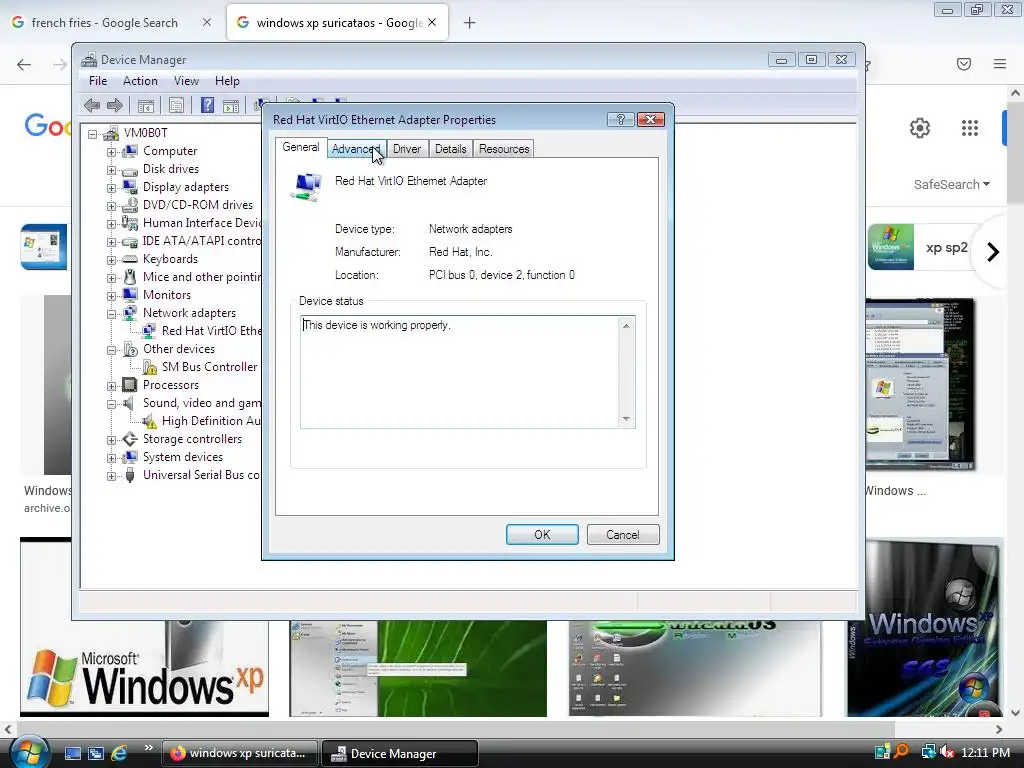Viewport: 1024px width, 768px height.
Task: Expand the Computer tree node
Action: [x=112, y=152]
